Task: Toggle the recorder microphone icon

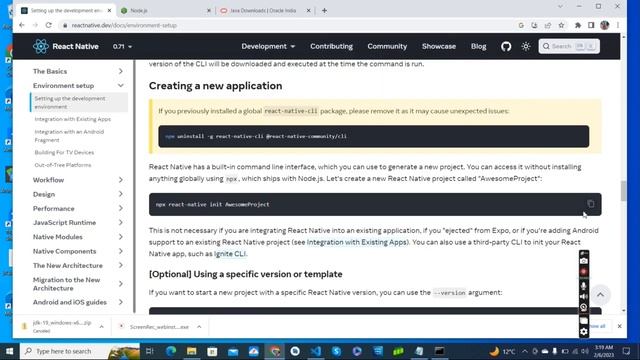Action: (x=584, y=286)
